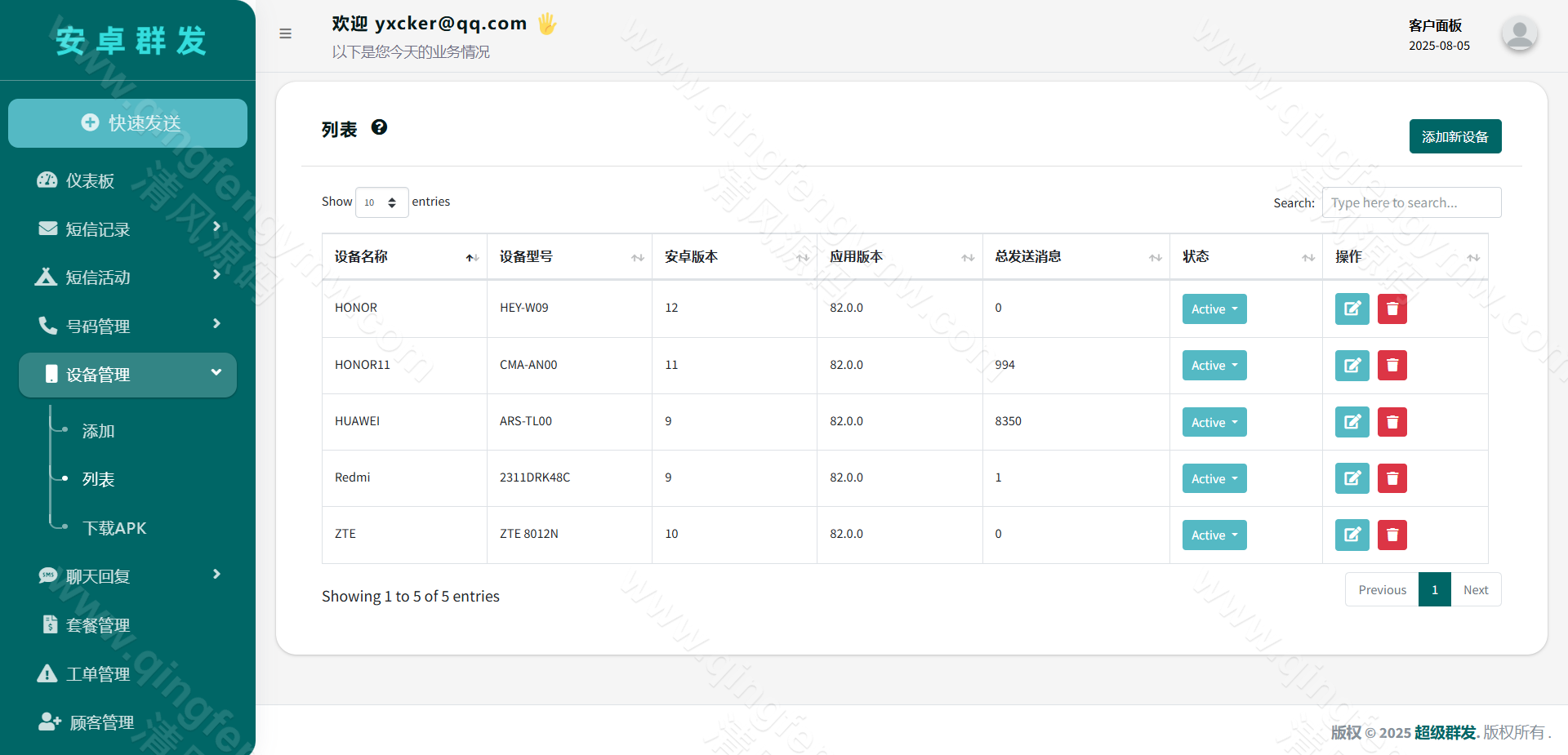Go to Next page
Viewport: 1568px width, 755px height.
point(1476,589)
